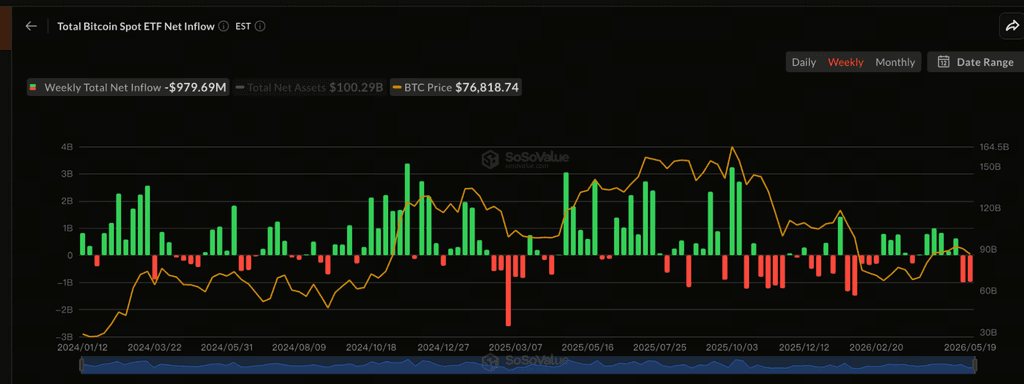Click the -2B left axis label
The width and height of the screenshot is (1024, 384).
(x=65, y=310)
